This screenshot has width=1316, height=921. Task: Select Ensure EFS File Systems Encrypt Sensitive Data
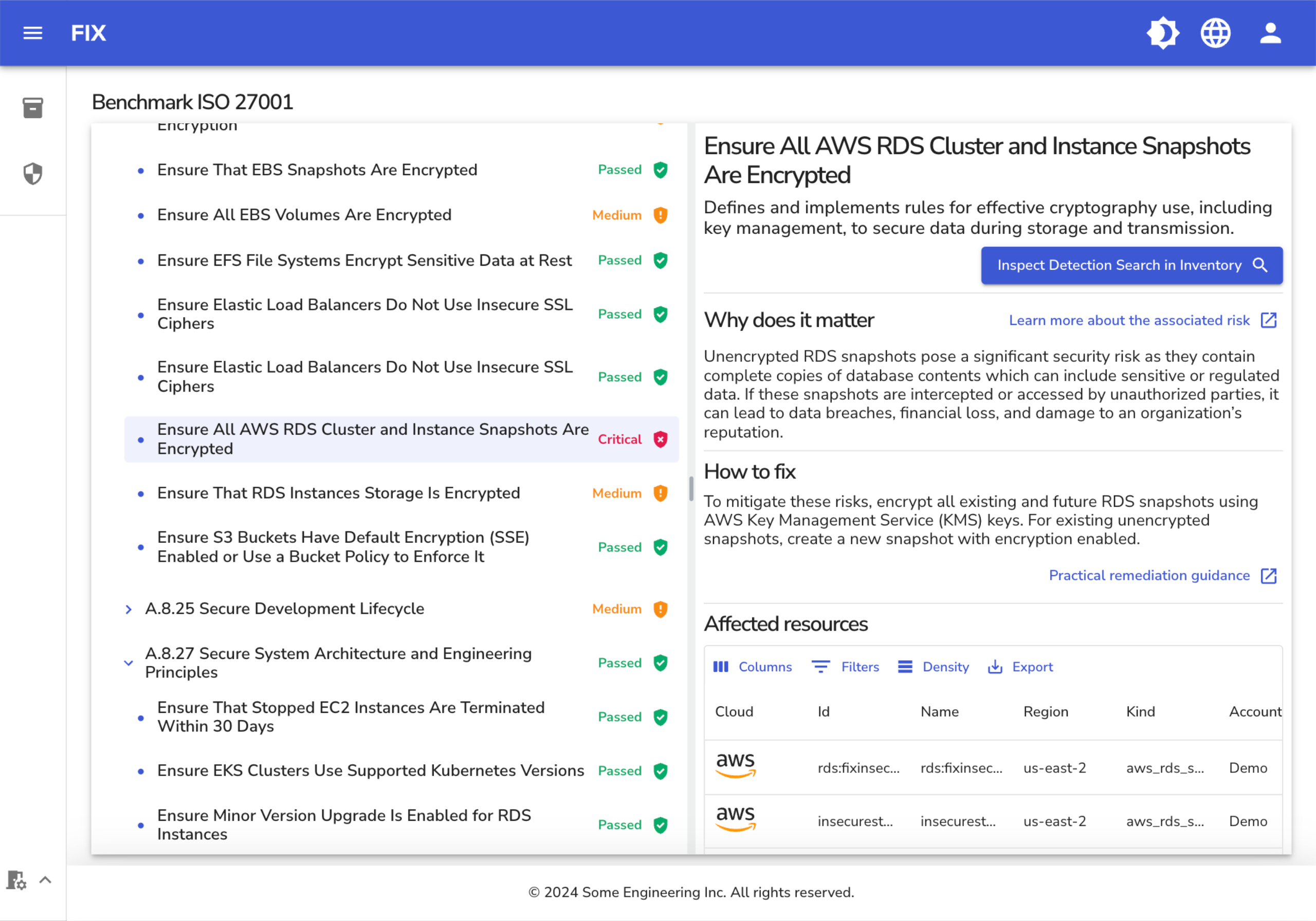[401, 260]
